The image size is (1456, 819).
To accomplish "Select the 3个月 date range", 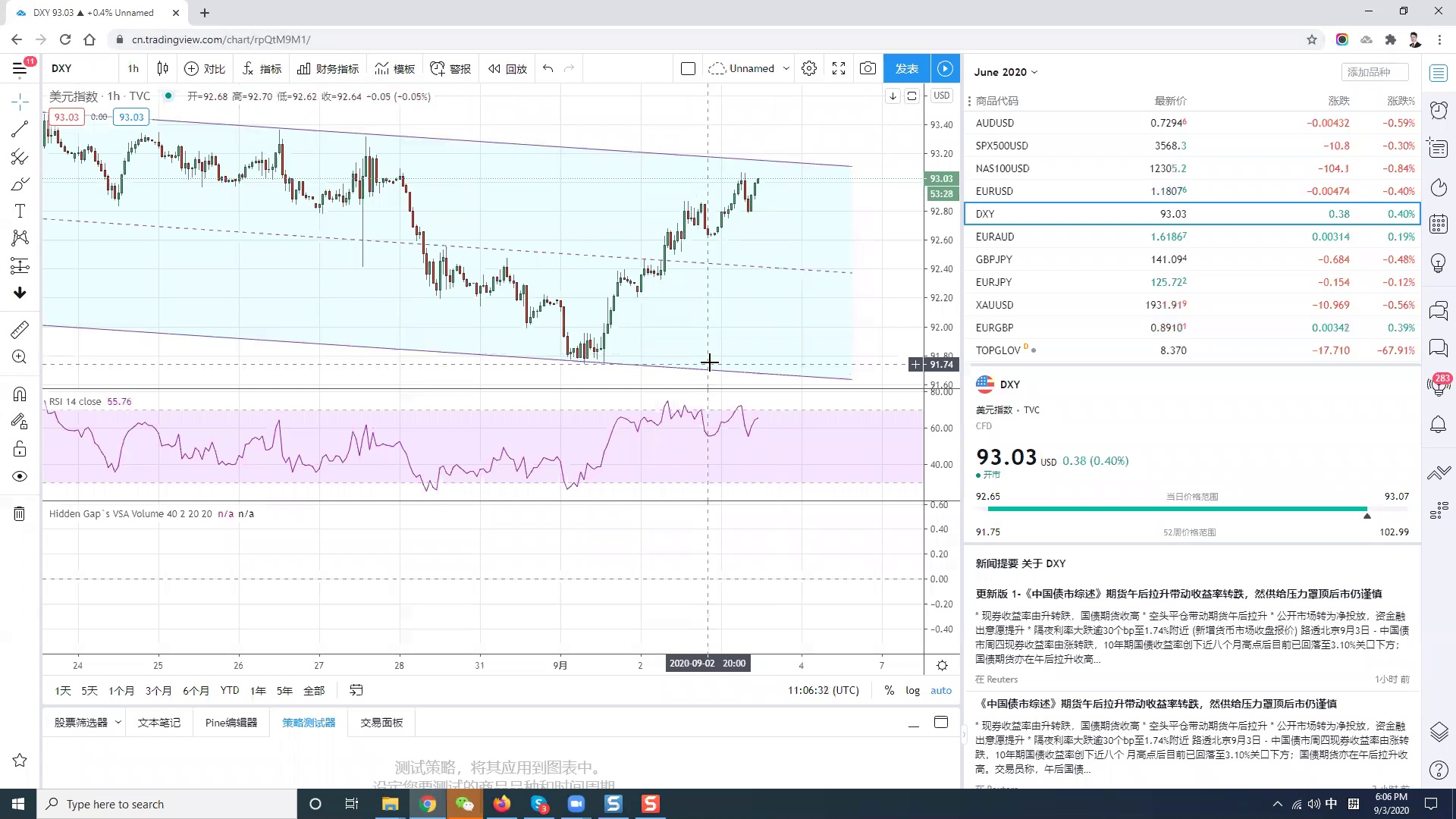I will point(158,691).
